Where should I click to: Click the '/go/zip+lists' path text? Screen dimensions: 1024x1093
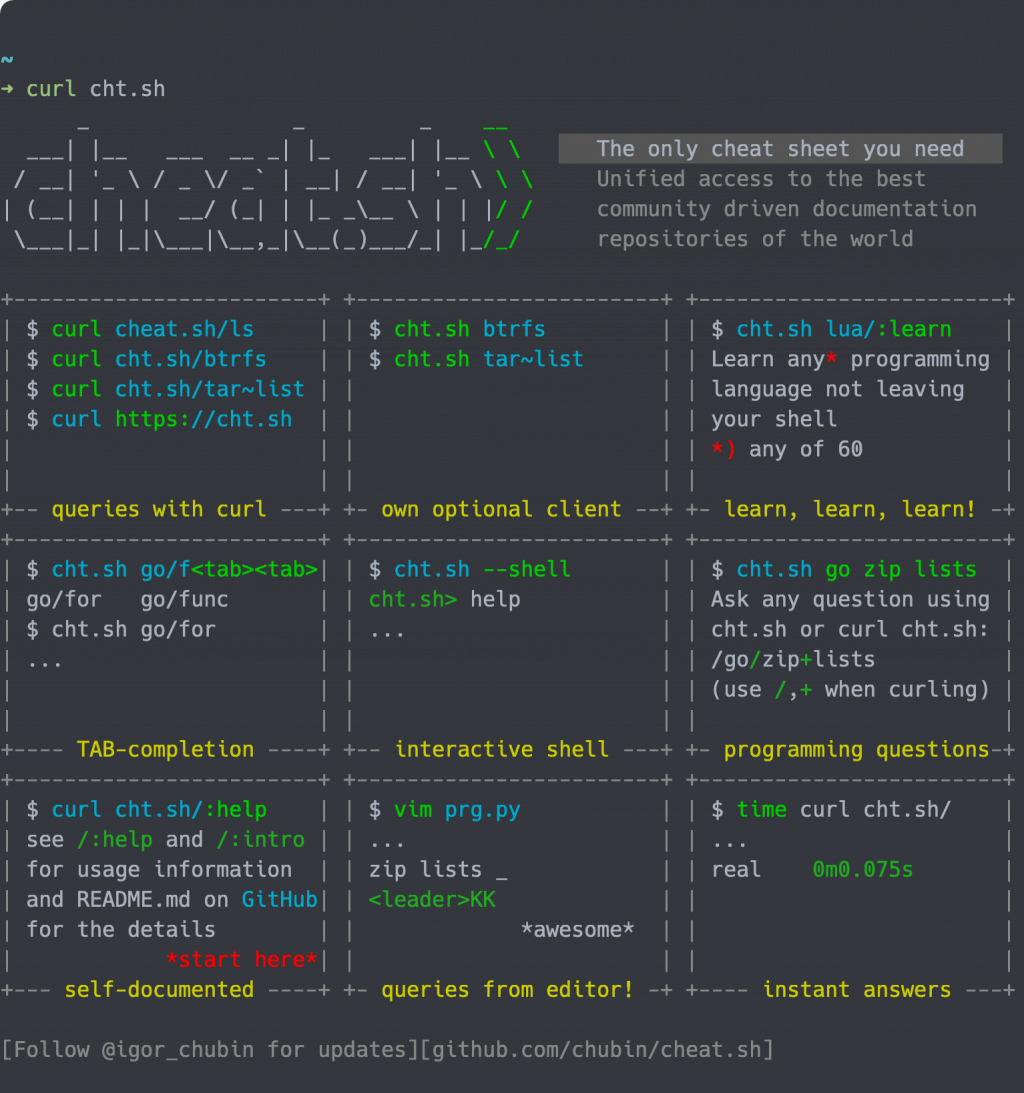coord(793,659)
